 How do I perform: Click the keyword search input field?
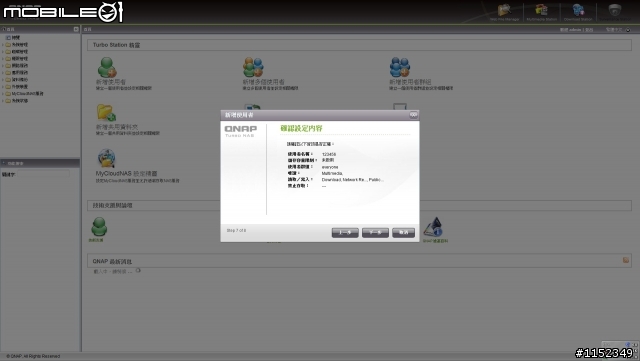[x=43, y=174]
